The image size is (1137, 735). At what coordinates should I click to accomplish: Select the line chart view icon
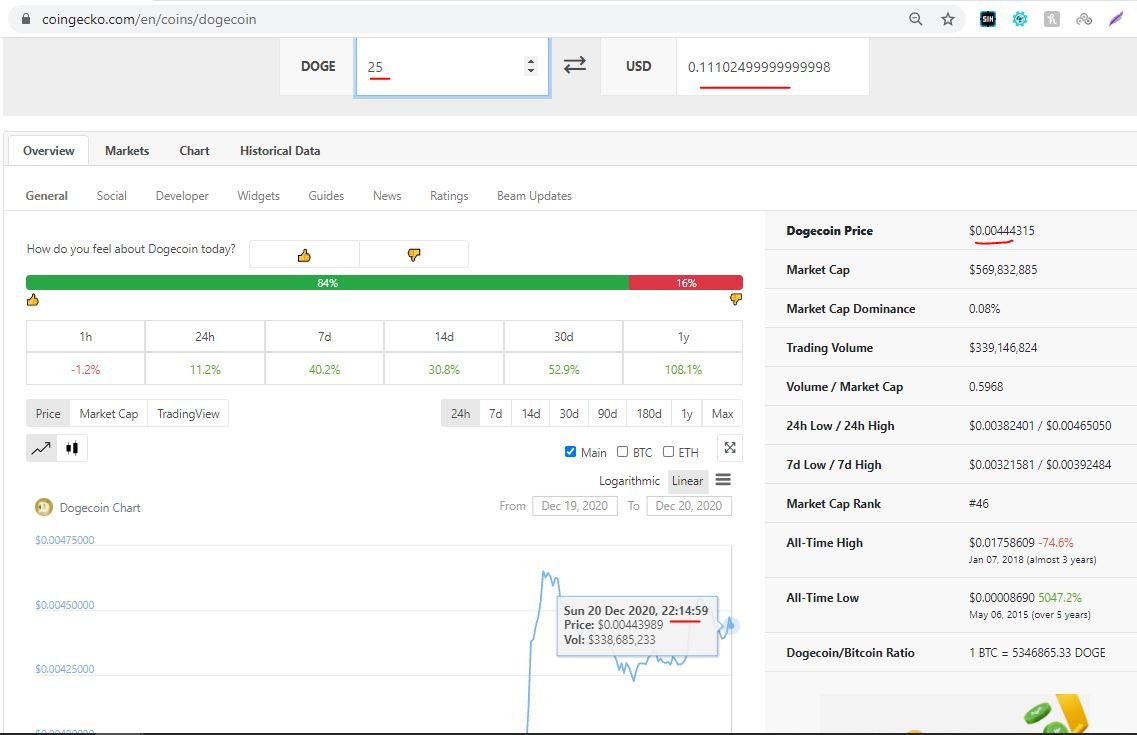(41, 448)
